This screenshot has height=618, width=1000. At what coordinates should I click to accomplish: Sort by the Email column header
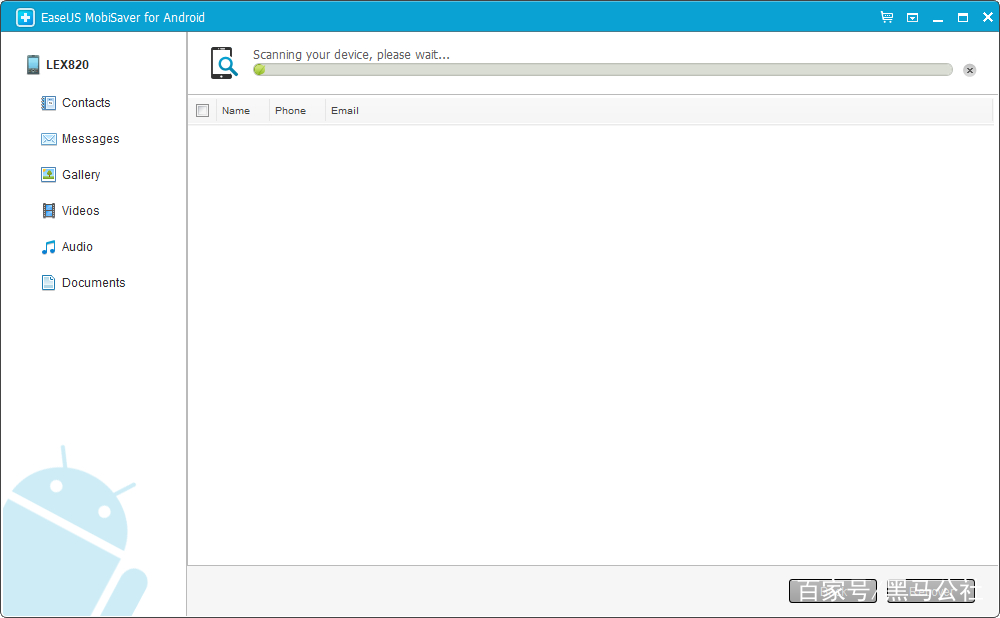pyautogui.click(x=345, y=110)
